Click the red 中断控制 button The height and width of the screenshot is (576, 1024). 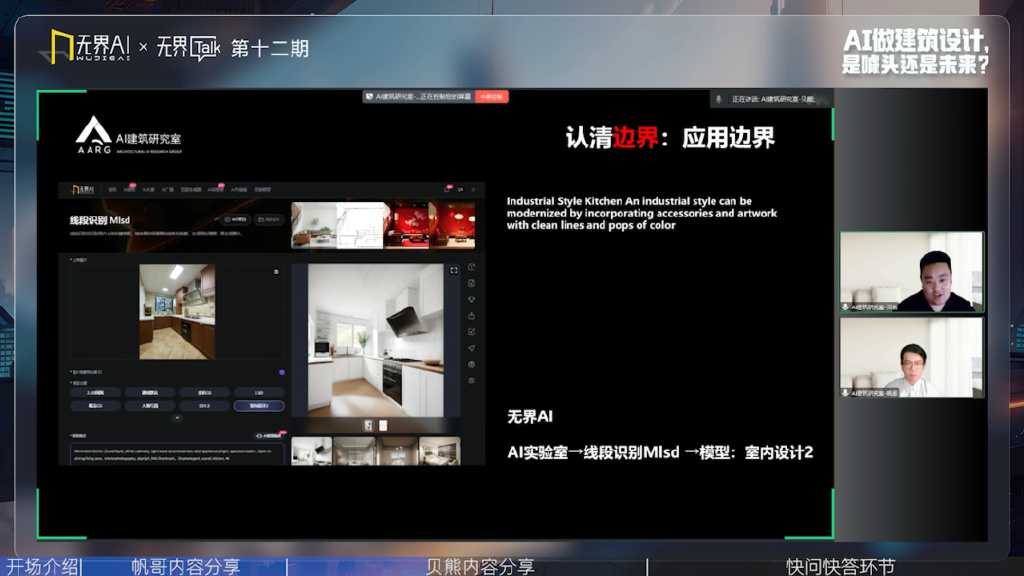point(492,97)
